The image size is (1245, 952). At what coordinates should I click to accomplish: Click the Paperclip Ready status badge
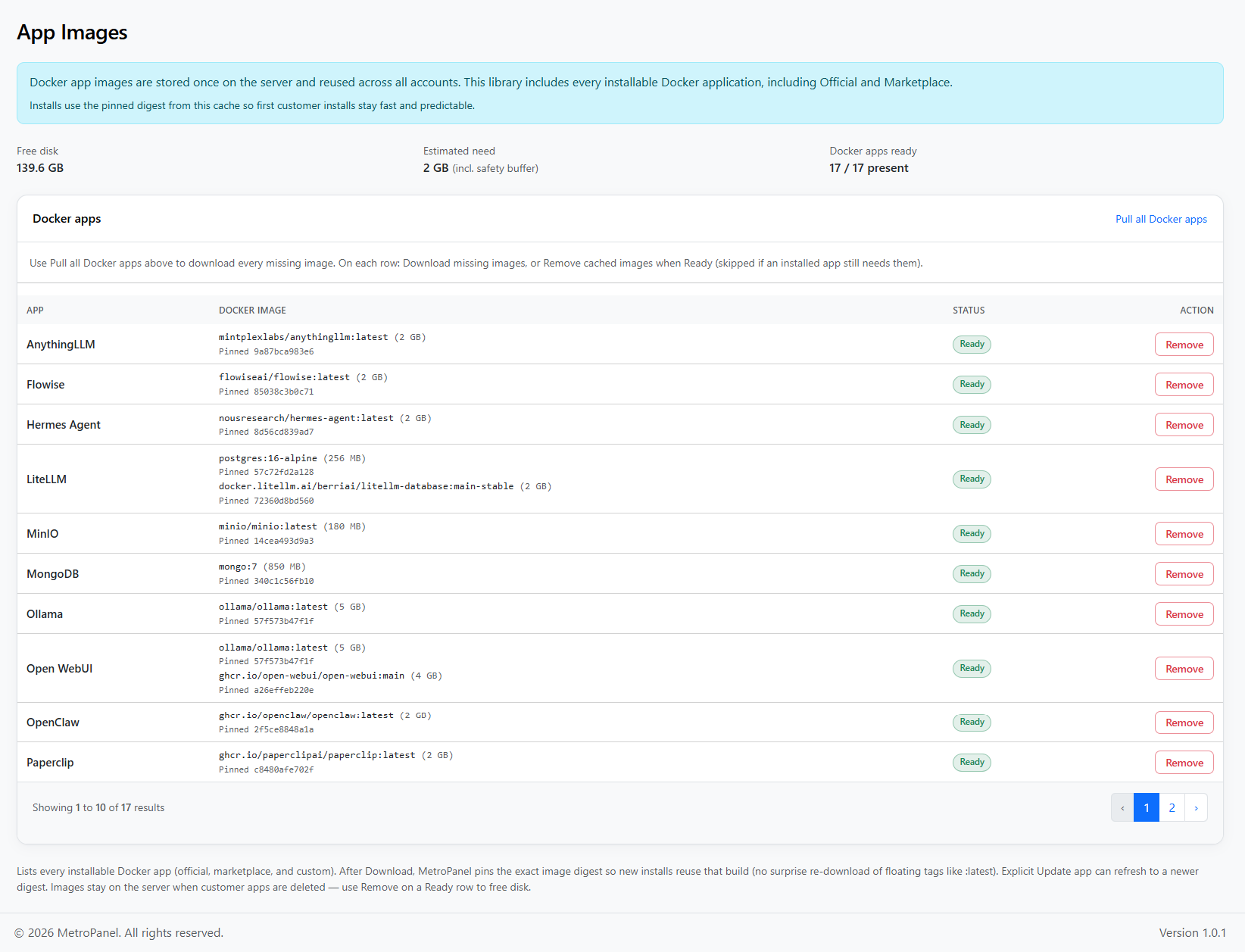point(972,762)
